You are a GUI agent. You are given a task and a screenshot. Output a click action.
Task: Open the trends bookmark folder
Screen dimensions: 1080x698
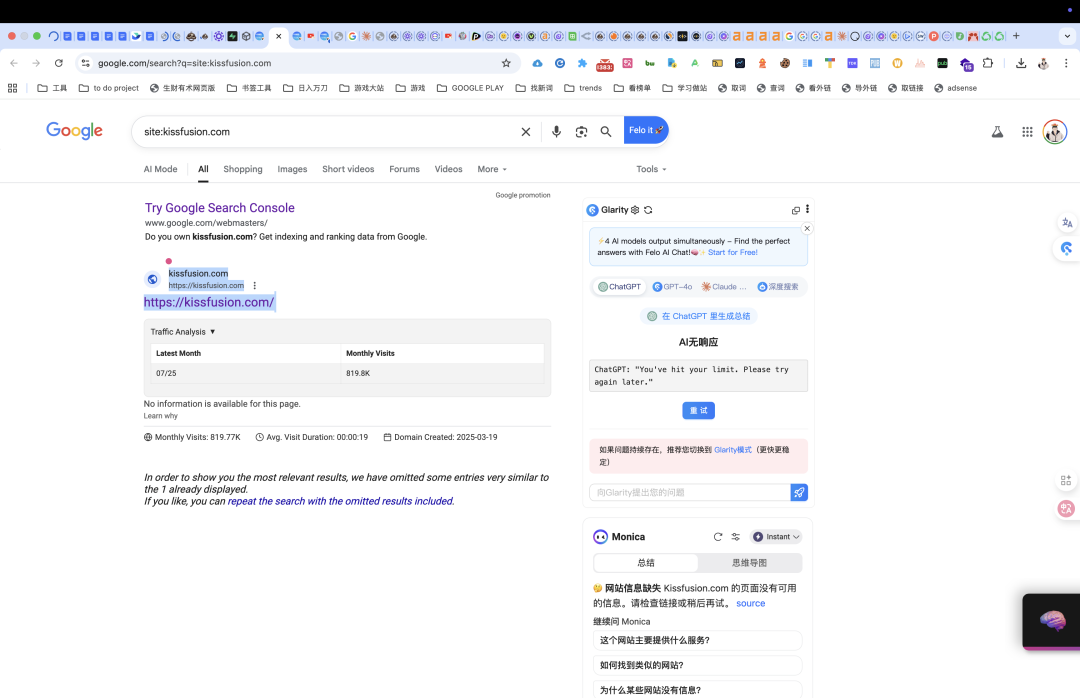point(583,88)
